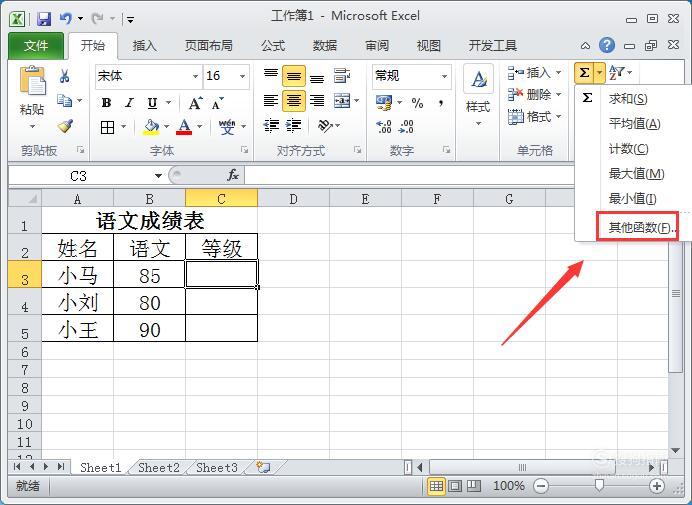Toggle Italic formatting
Viewport: 692px width, 505px height.
[x=129, y=103]
